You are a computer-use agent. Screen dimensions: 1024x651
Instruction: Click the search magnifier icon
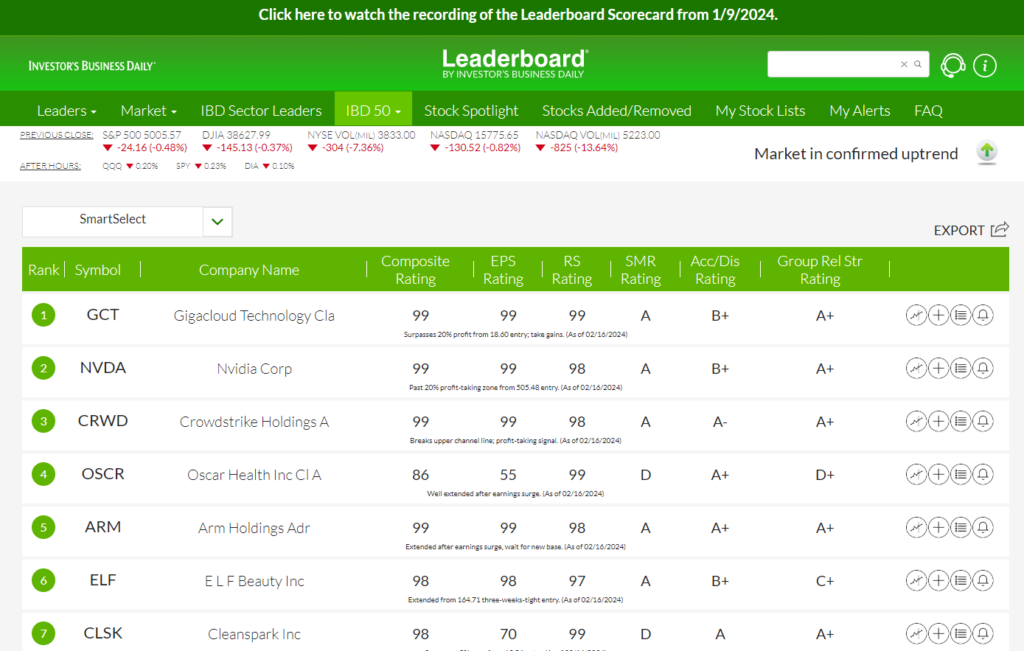(x=918, y=64)
